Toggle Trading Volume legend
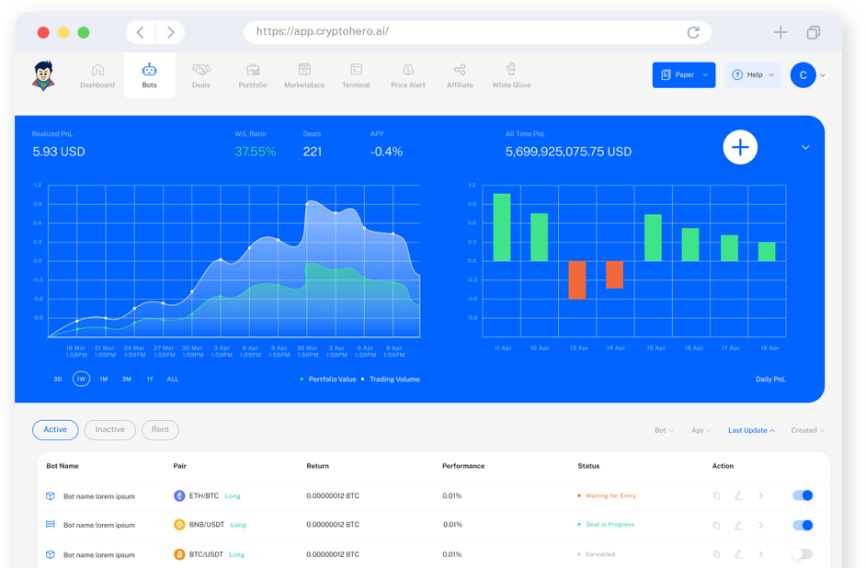The height and width of the screenshot is (568, 866). pyautogui.click(x=390, y=379)
